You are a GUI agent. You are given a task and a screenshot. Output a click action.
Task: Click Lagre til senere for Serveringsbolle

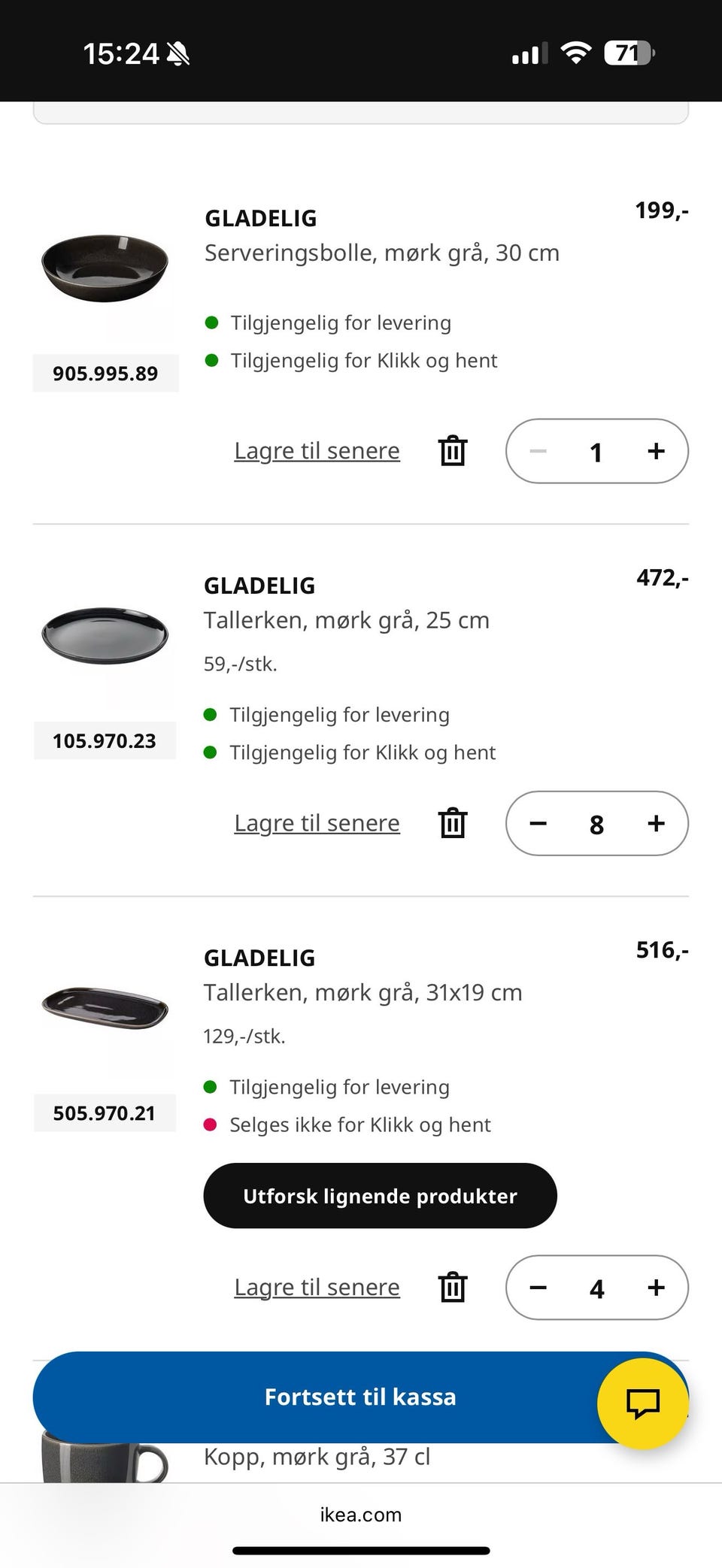point(317,451)
